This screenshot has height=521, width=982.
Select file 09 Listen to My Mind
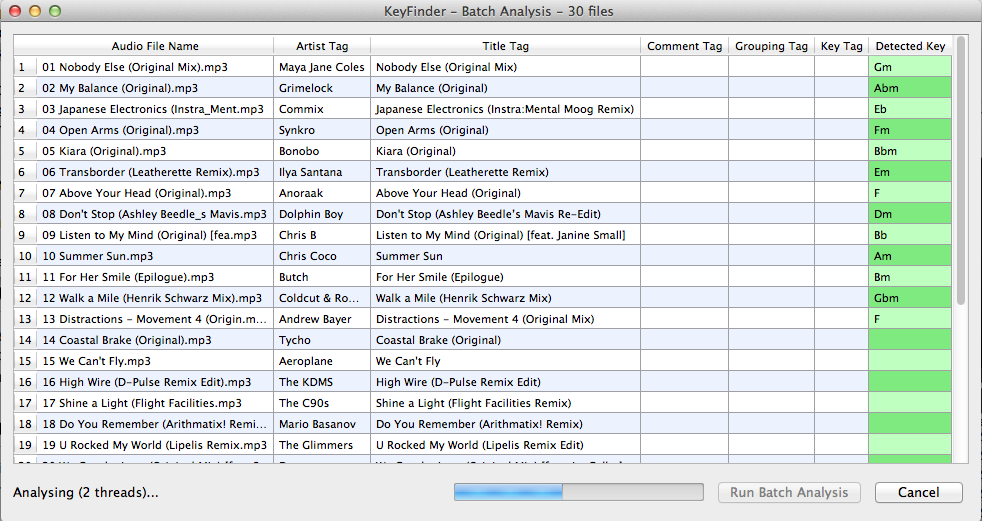click(x=155, y=235)
